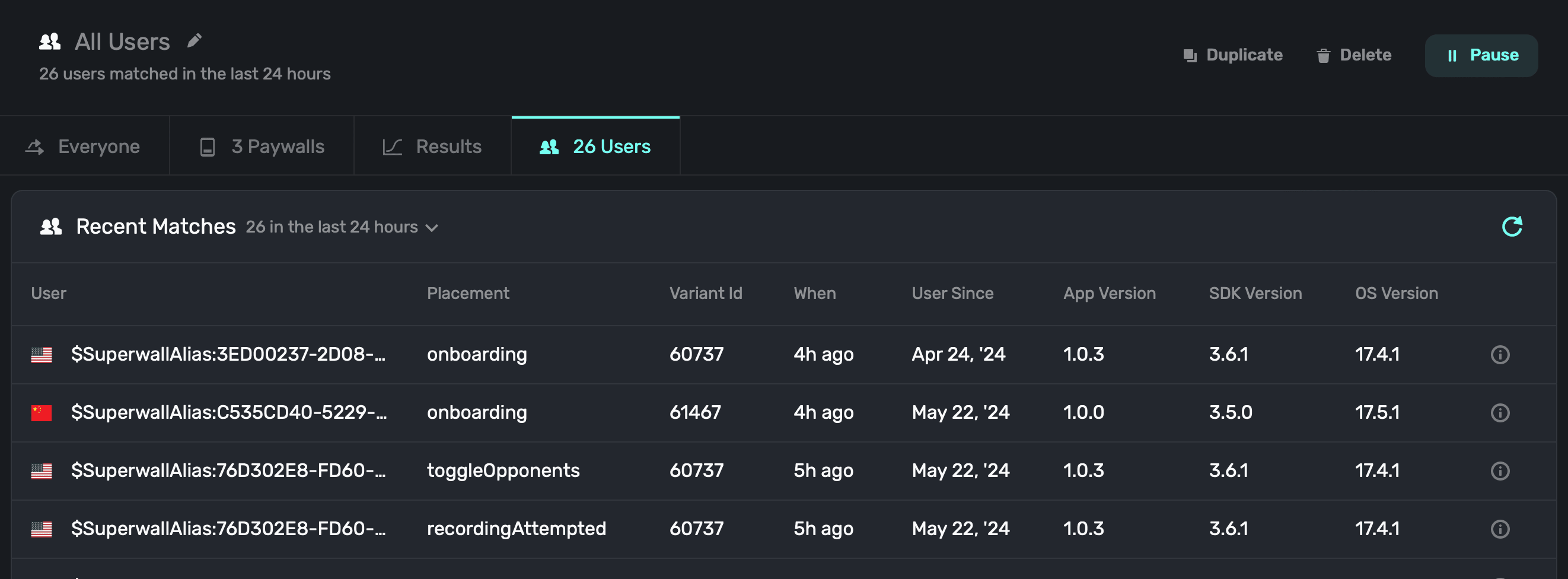
Task: Click the US flag in the toggleOpponents row
Action: (x=42, y=470)
